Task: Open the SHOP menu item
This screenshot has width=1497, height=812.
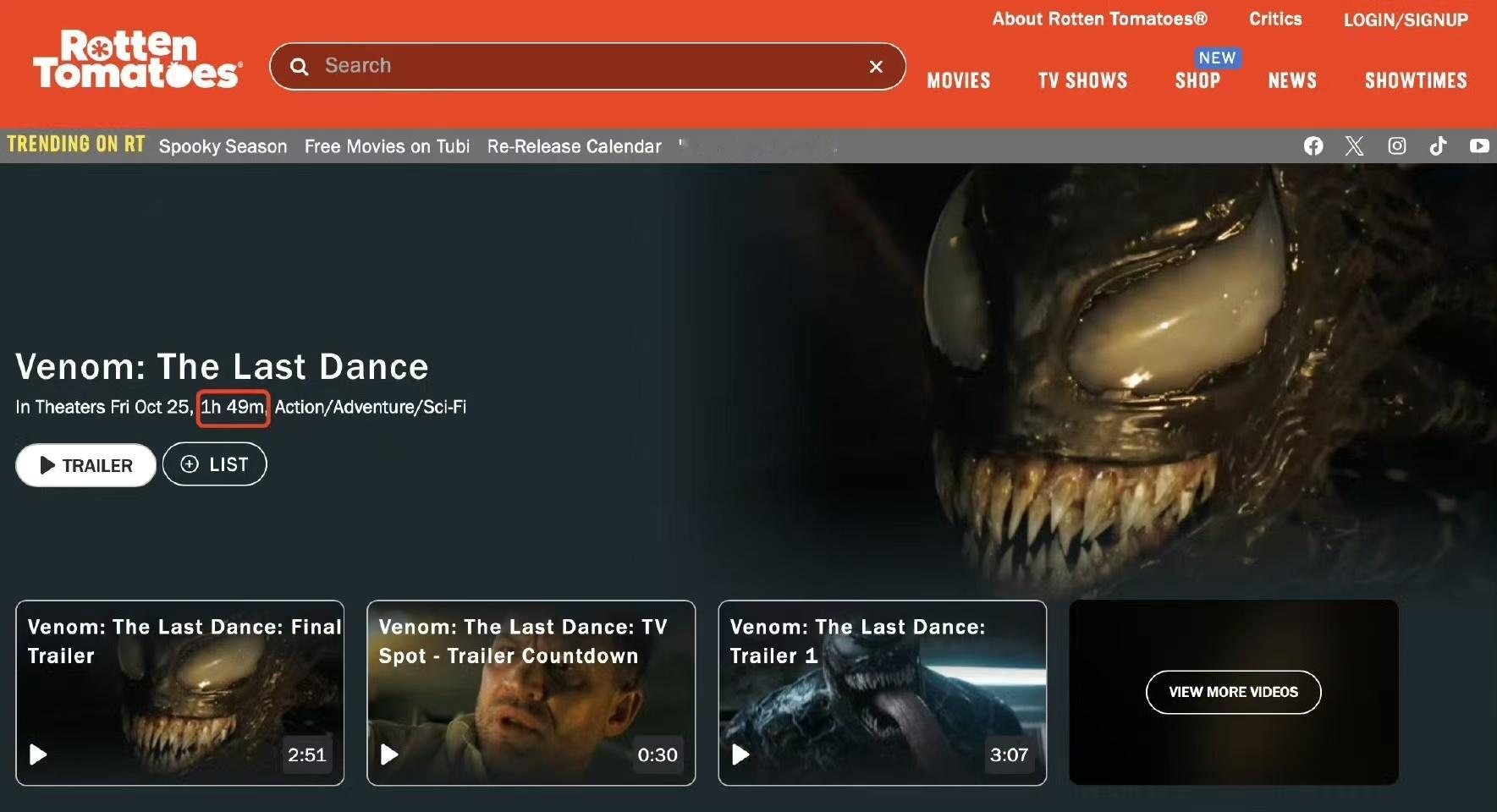Action: click(x=1197, y=80)
